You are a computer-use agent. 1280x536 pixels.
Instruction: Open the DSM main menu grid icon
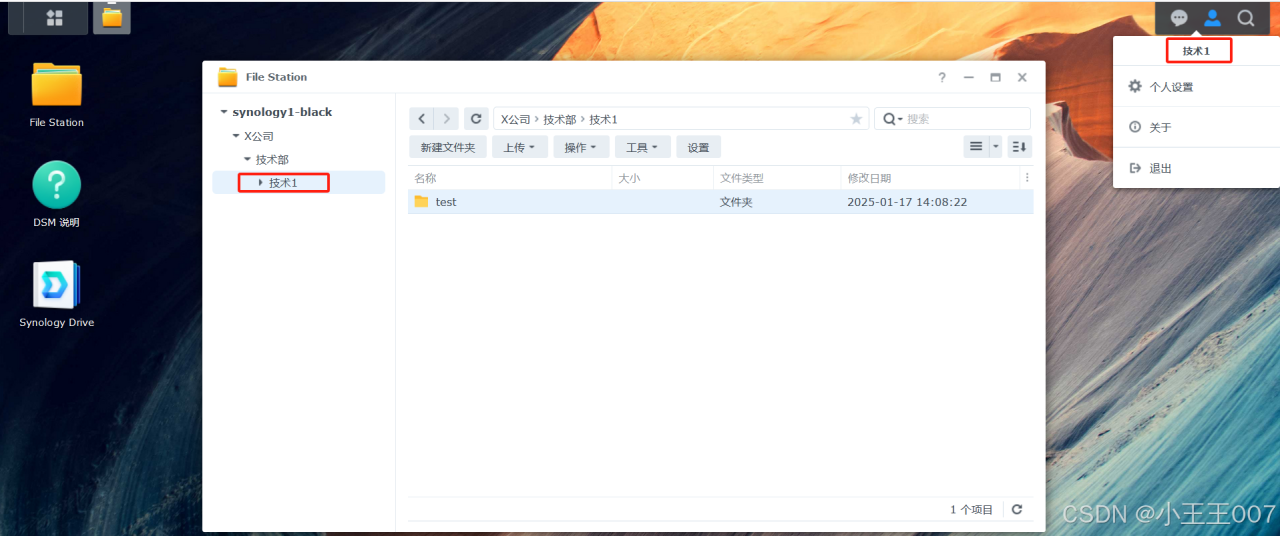pyautogui.click(x=54, y=18)
